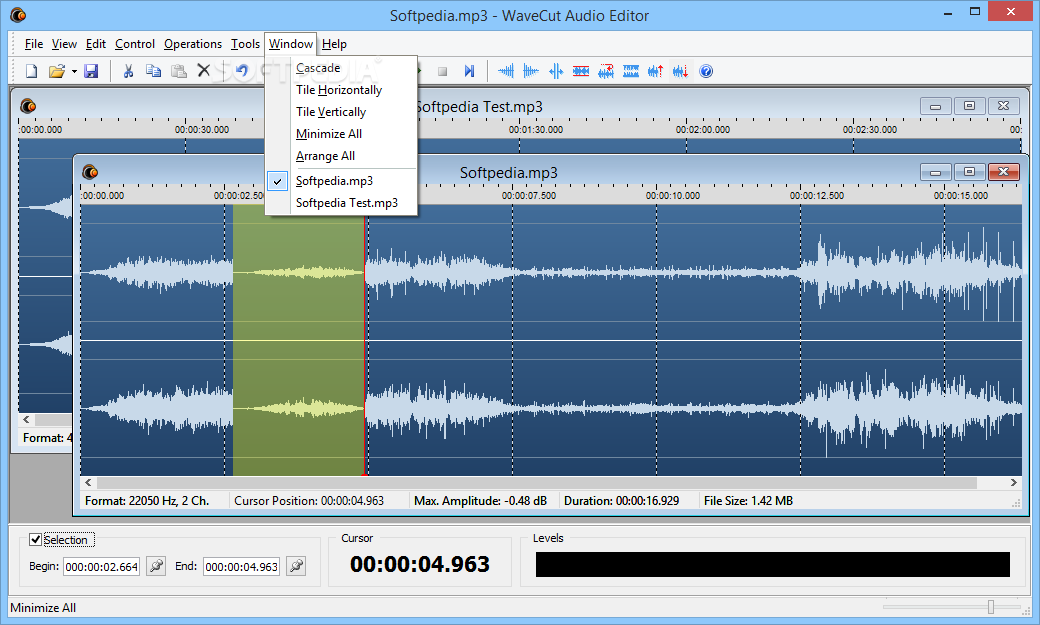Click the Cut scissors icon
Image resolution: width=1040 pixels, height=625 pixels.
pos(128,71)
